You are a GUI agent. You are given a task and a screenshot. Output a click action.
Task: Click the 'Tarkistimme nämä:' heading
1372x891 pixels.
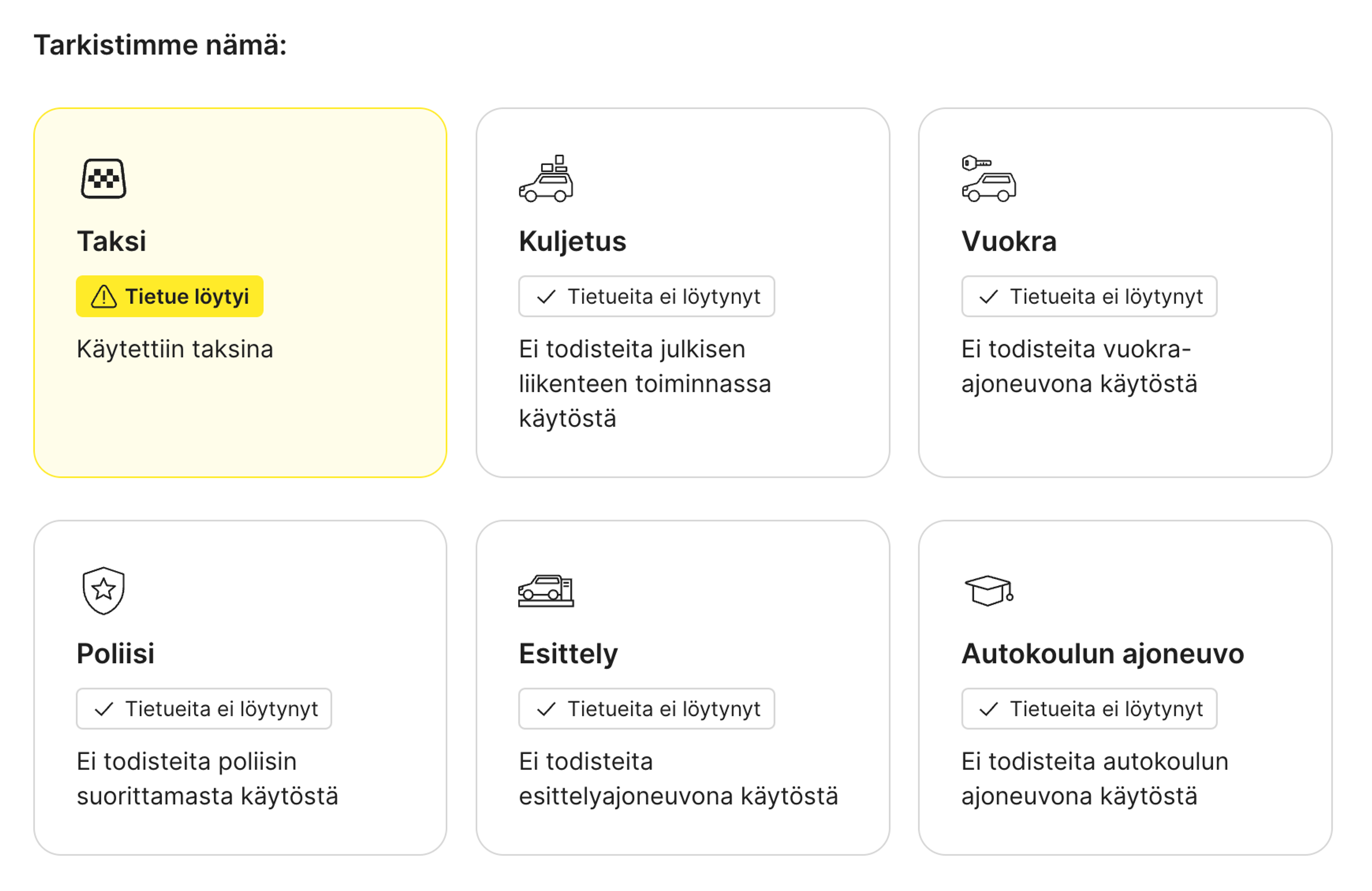click(x=160, y=45)
